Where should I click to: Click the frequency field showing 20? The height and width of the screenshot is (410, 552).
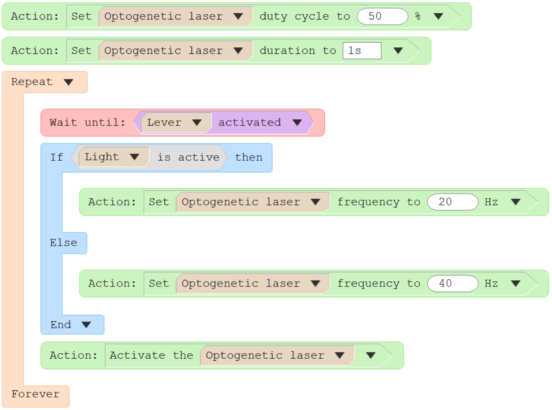453,202
